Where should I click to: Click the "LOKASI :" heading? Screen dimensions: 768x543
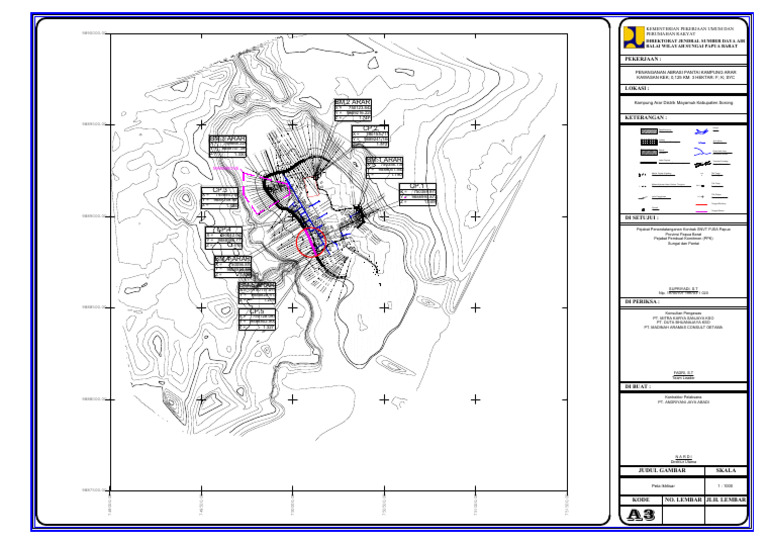point(637,89)
